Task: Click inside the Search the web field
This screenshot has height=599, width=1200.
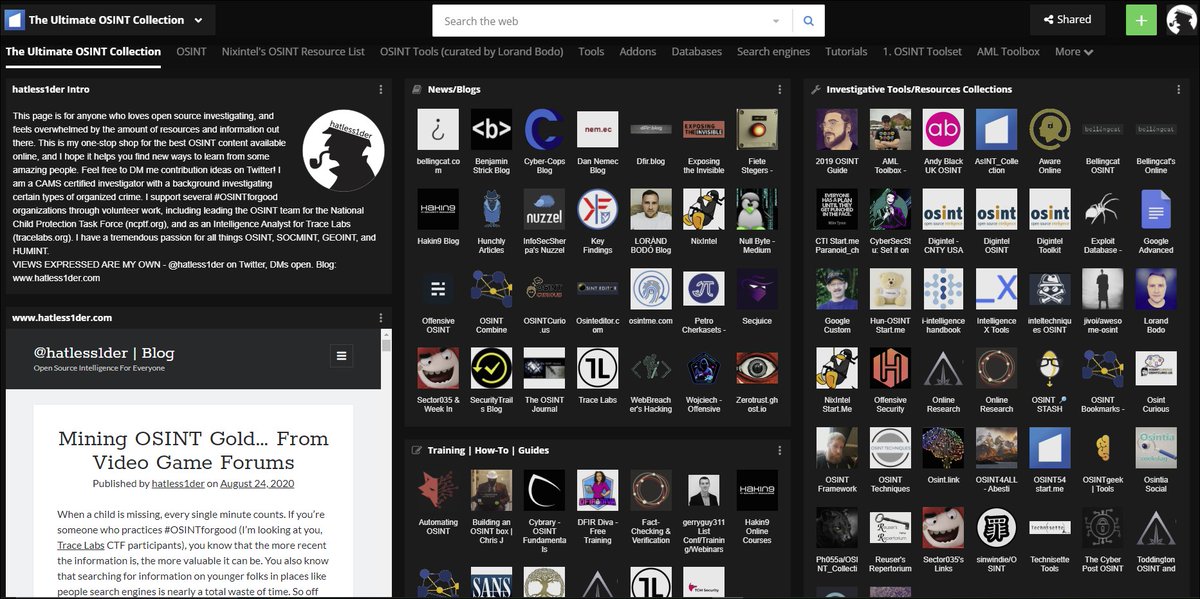Action: pyautogui.click(x=600, y=19)
